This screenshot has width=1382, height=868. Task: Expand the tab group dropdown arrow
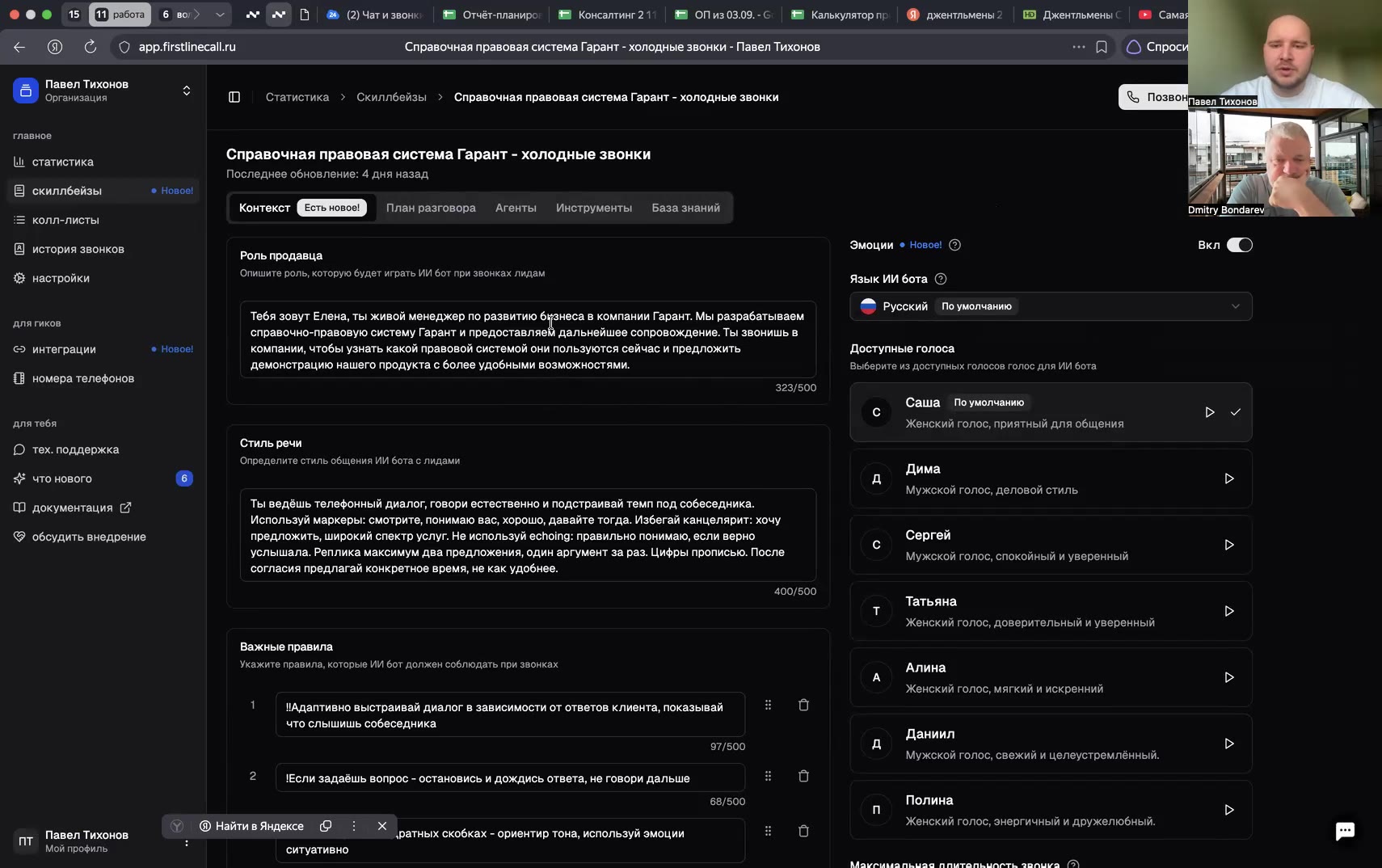[x=220, y=15]
